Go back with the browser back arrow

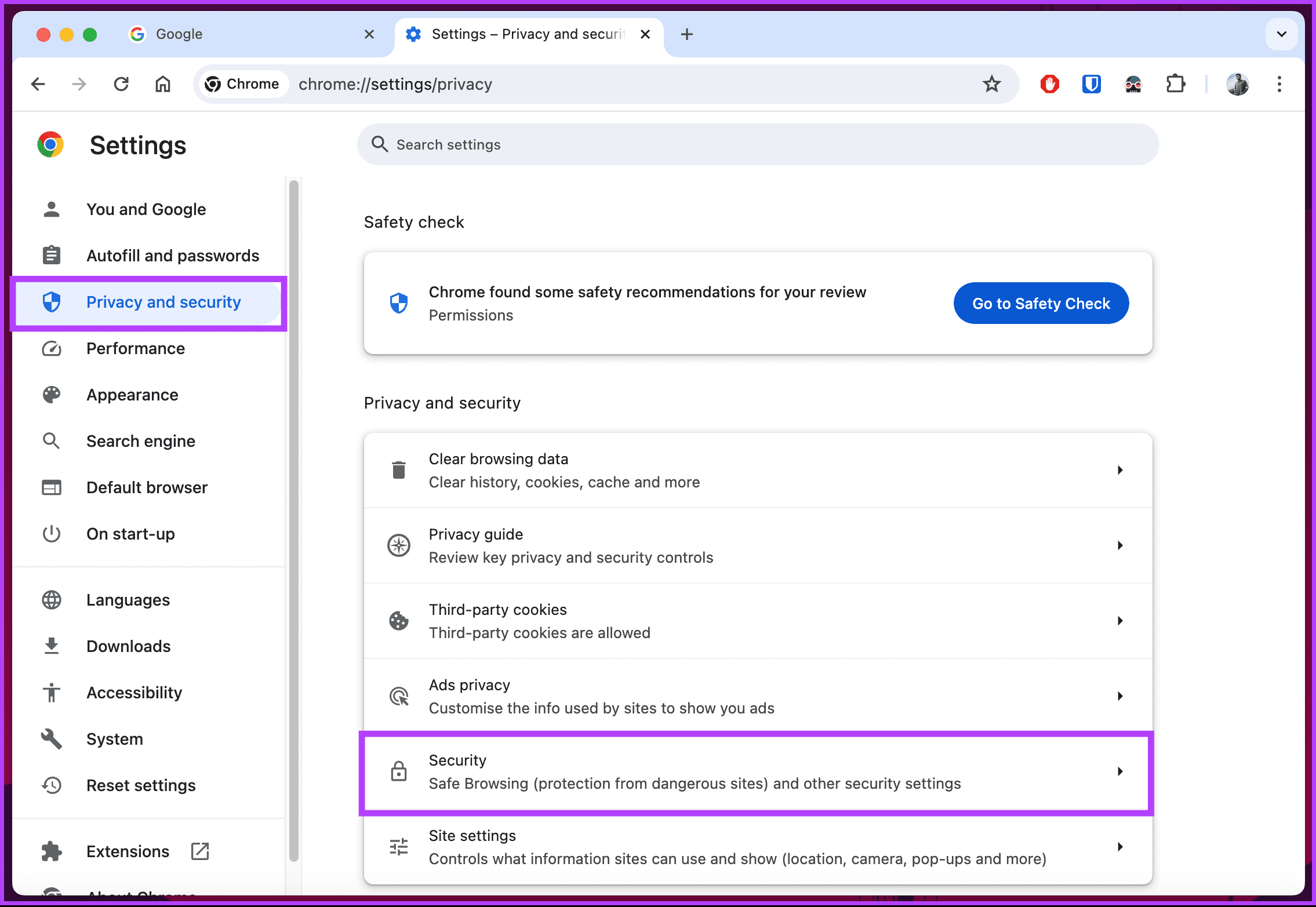coord(38,84)
